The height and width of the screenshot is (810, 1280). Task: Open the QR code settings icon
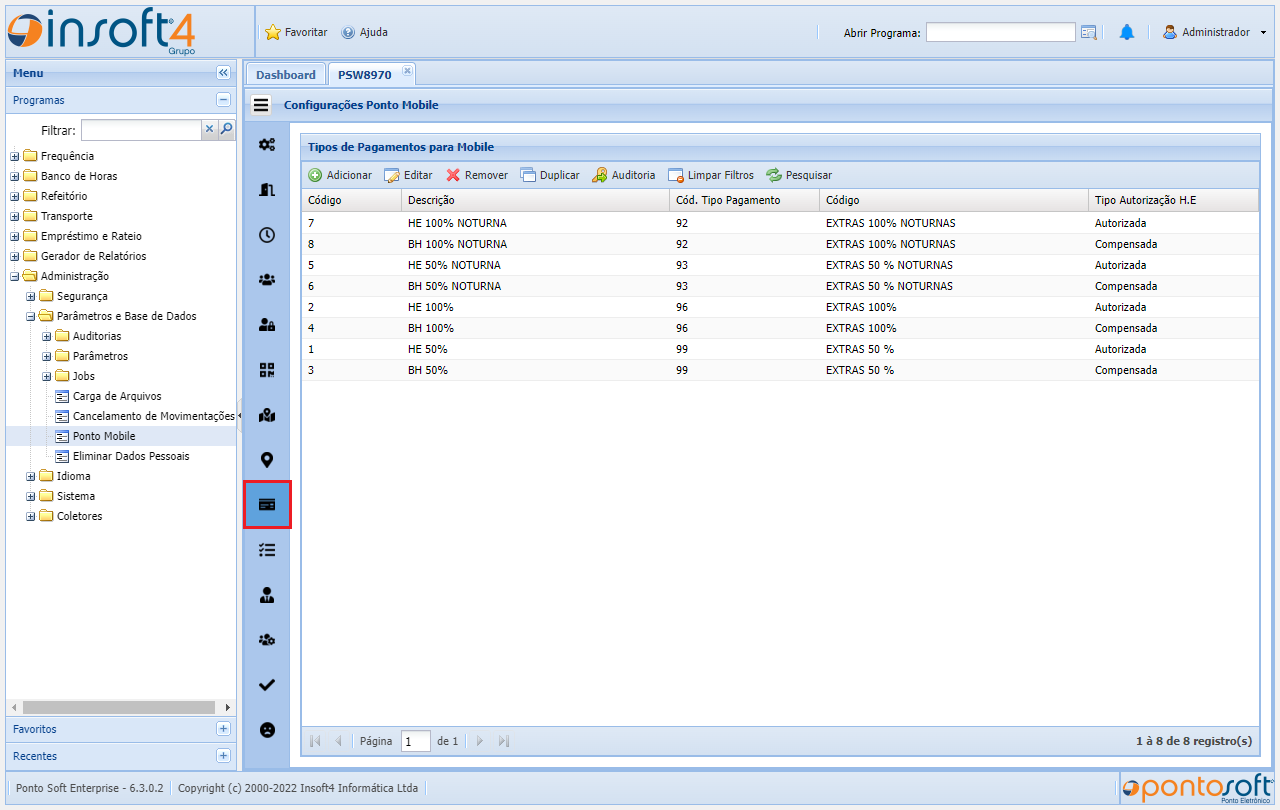[267, 370]
